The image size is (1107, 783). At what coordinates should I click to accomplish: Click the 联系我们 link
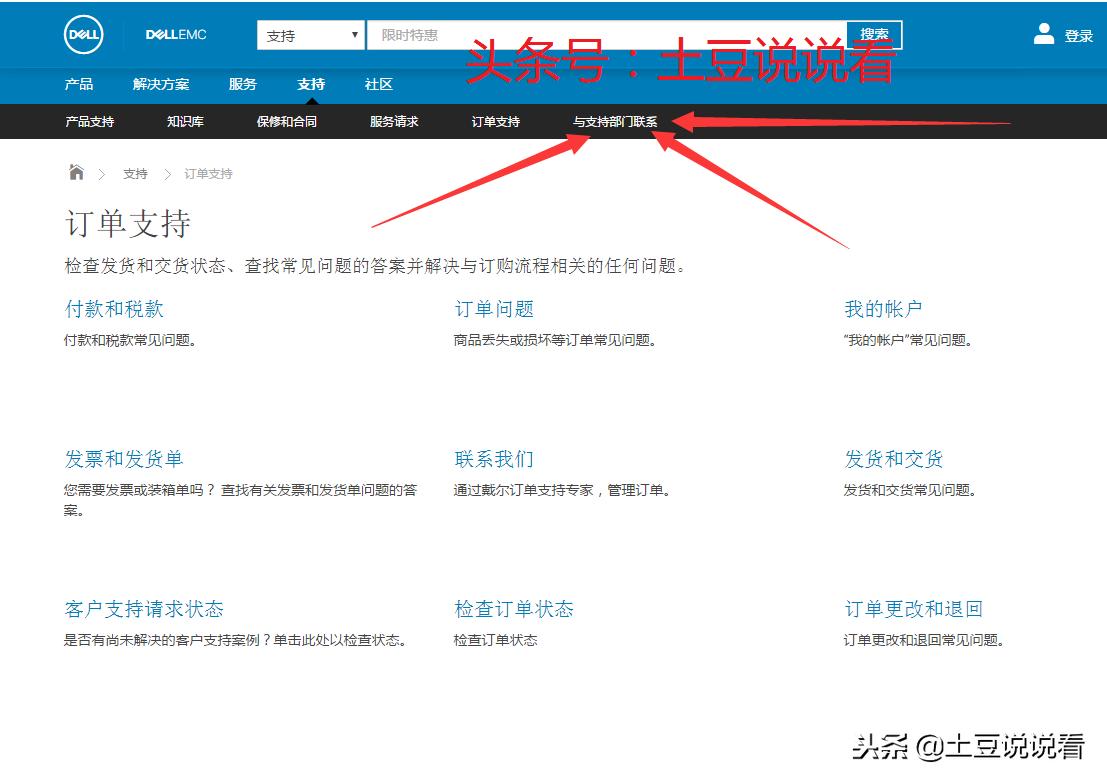pyautogui.click(x=494, y=458)
